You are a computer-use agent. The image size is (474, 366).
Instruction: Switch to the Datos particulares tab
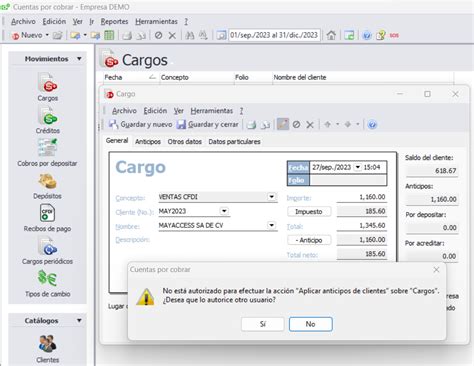tap(234, 142)
